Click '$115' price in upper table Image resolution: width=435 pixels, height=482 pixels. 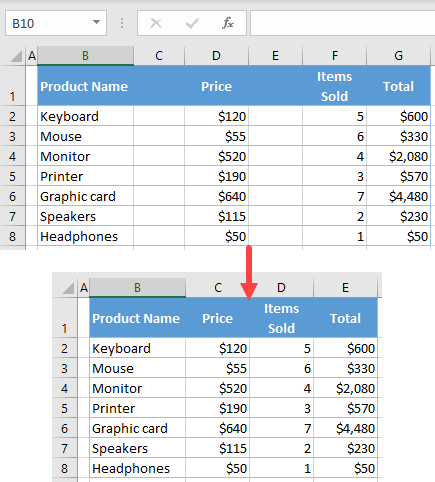coord(217,216)
